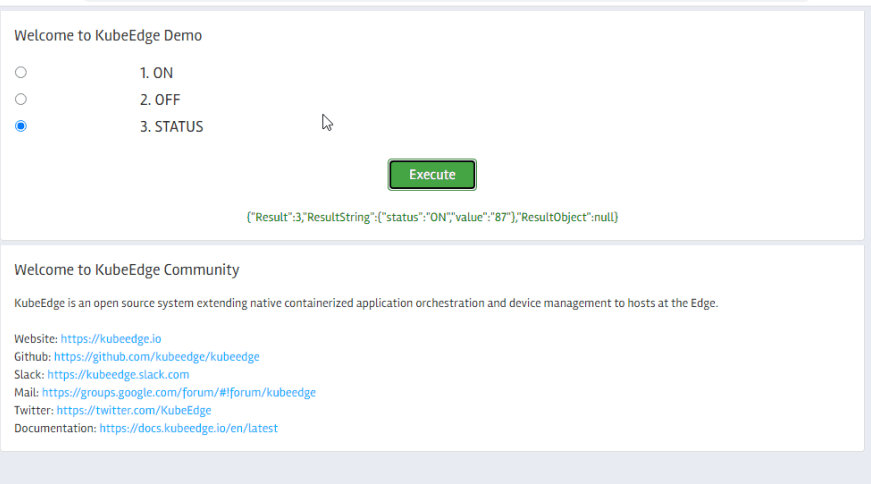Click the KubeEdge open source description paragraph
871x484 pixels.
(366, 303)
